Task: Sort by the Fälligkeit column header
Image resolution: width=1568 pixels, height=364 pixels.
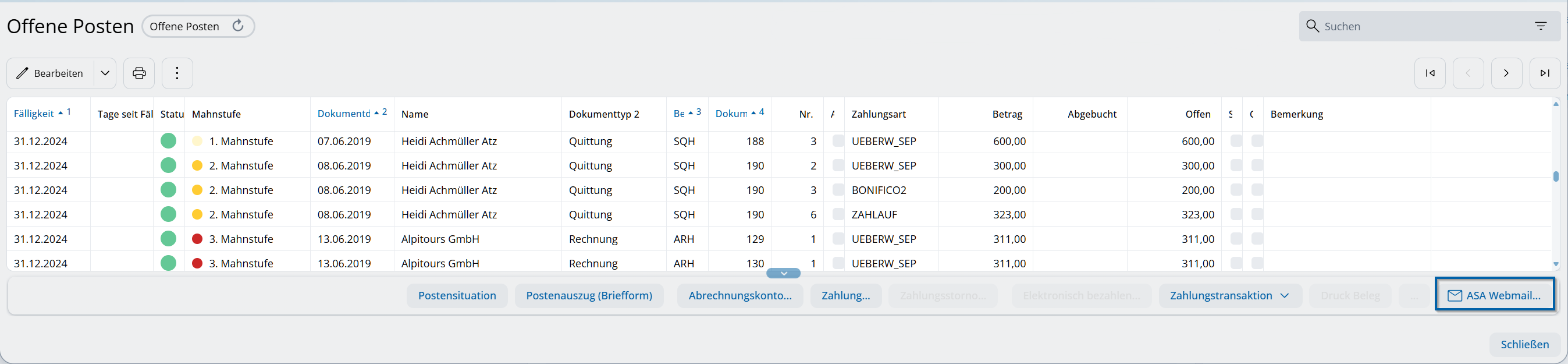Action: tap(34, 114)
